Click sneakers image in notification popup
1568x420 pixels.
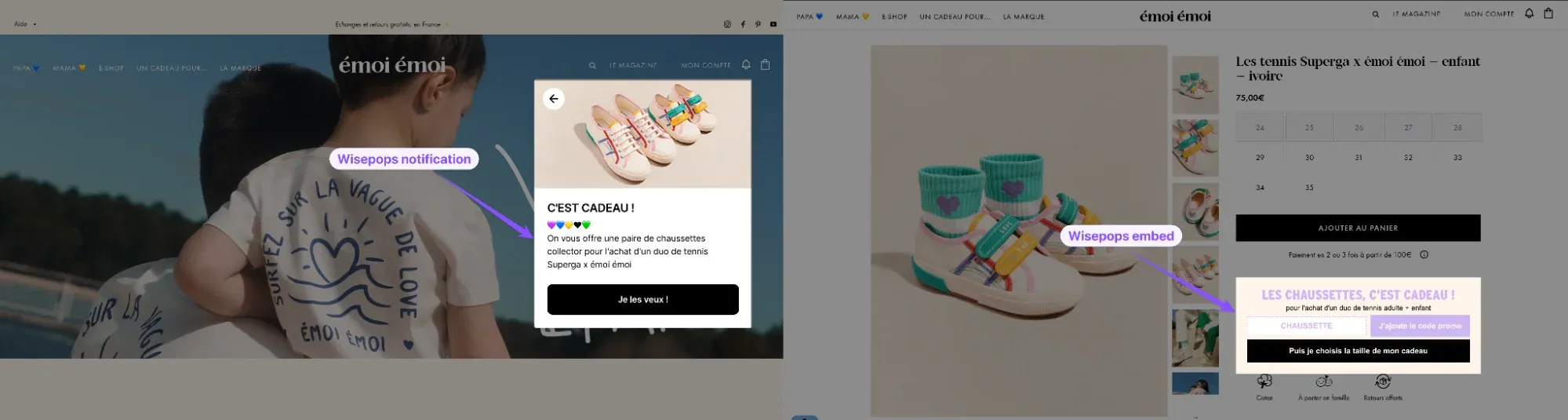pos(642,134)
